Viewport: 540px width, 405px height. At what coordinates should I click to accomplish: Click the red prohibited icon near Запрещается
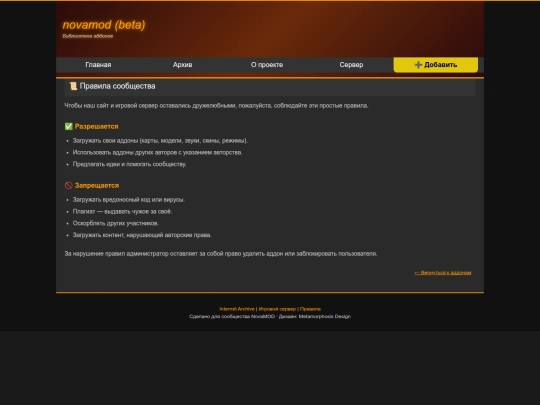tap(69, 185)
